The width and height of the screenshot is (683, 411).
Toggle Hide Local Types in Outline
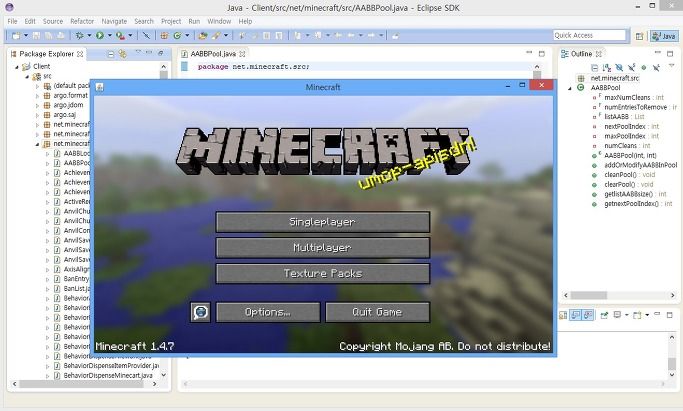click(656, 67)
